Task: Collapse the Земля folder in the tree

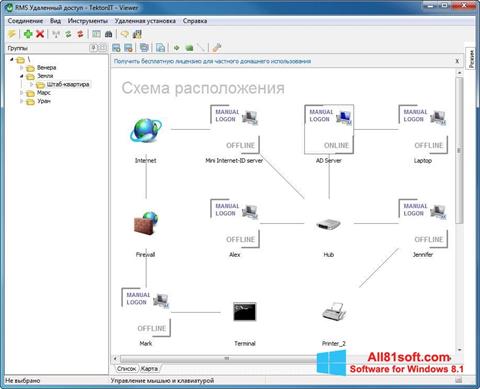Action: tap(22, 76)
